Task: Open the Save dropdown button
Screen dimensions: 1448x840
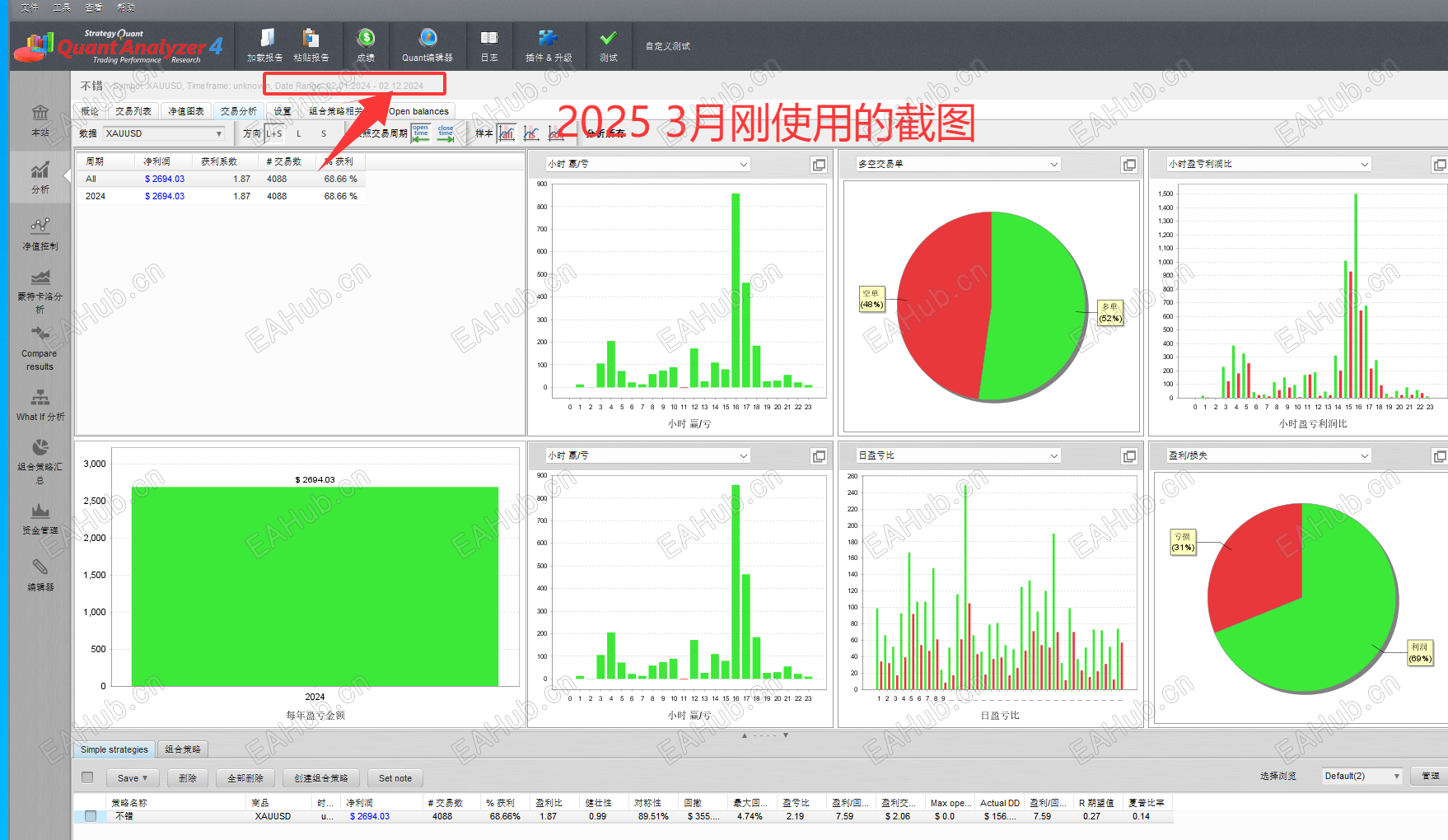Action: click(133, 778)
